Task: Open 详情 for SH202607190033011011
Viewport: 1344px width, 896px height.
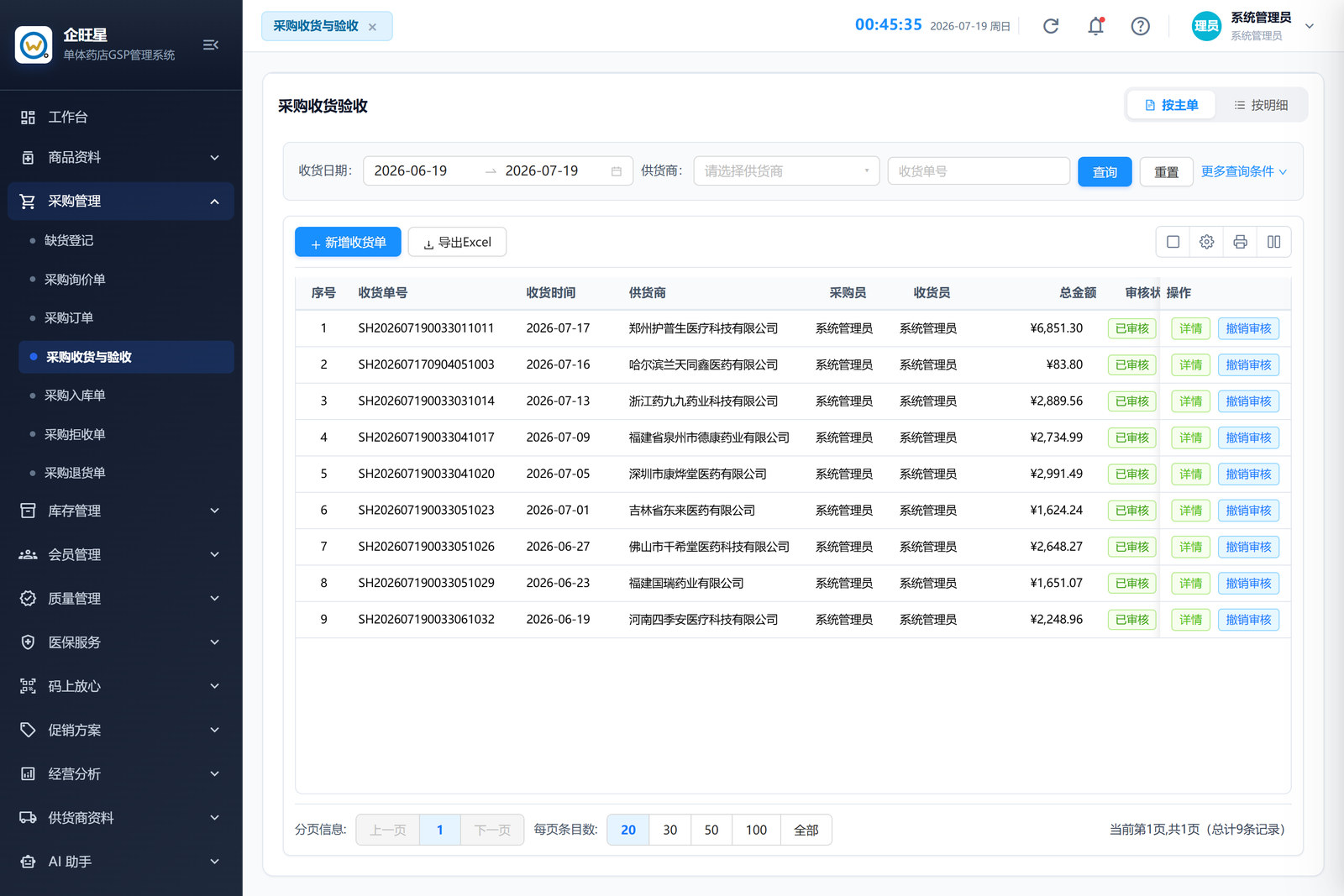Action: [x=1190, y=328]
